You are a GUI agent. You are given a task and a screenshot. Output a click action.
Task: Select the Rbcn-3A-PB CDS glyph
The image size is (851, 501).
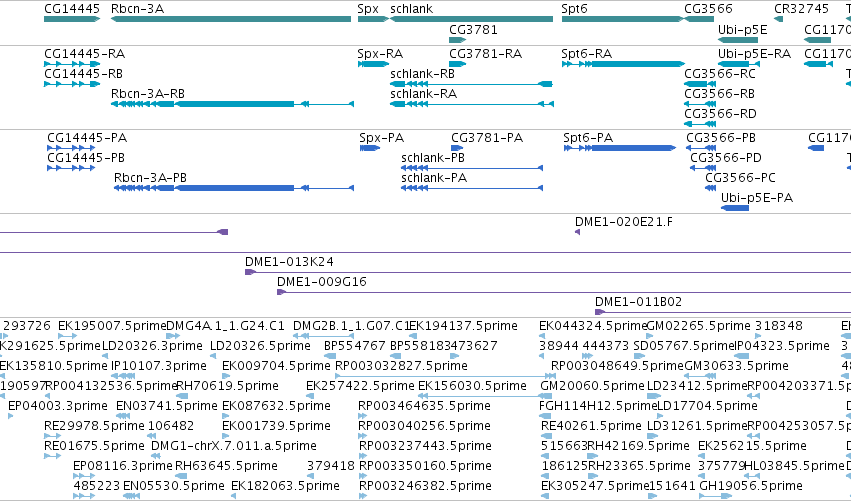[234, 188]
